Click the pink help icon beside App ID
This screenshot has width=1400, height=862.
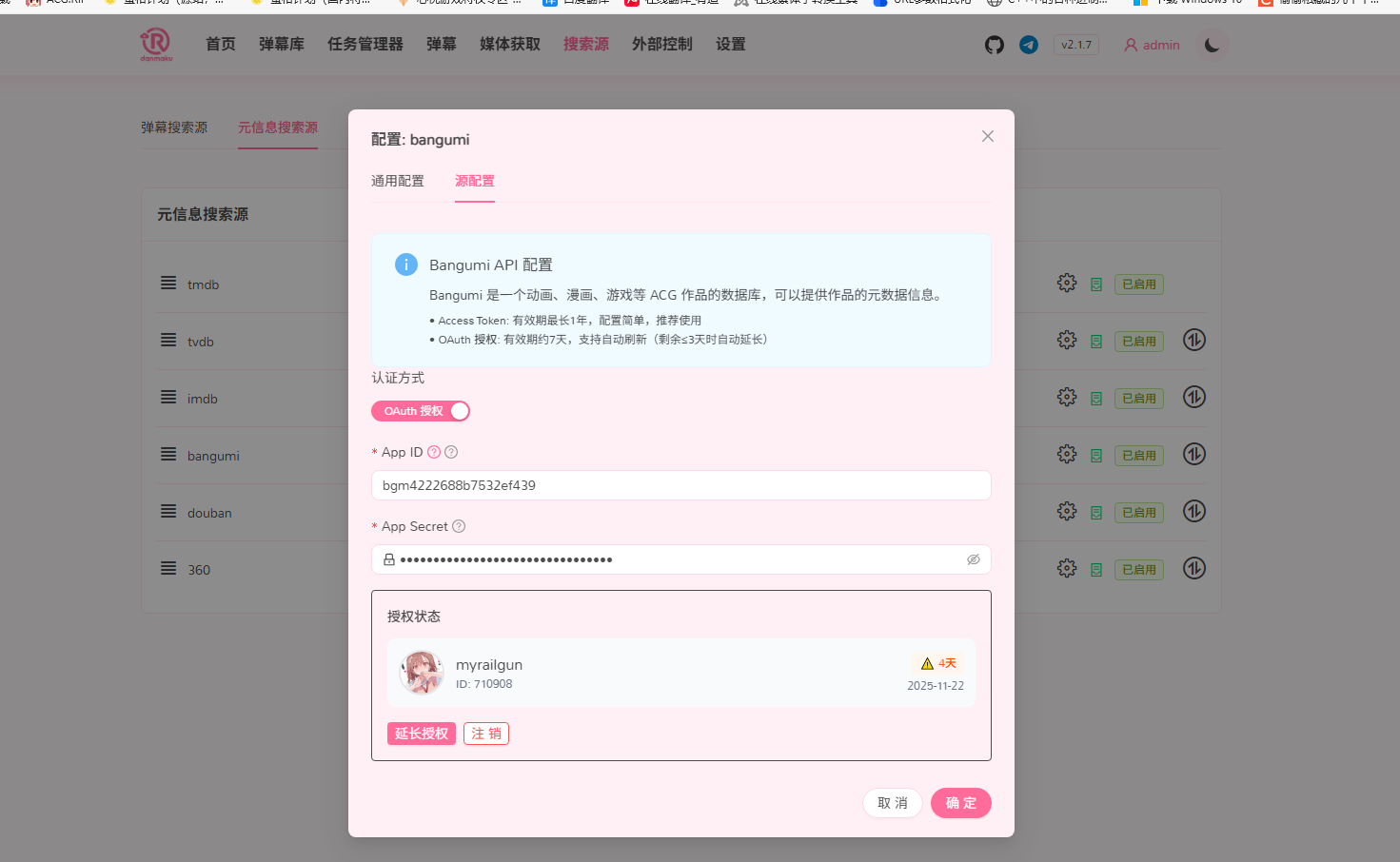pos(433,451)
